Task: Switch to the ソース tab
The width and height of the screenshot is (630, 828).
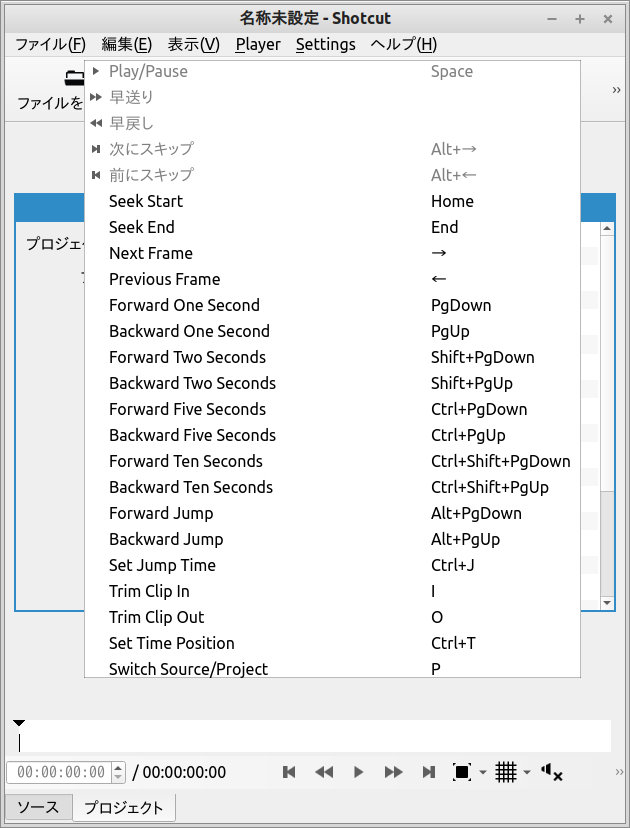Action: click(x=38, y=807)
